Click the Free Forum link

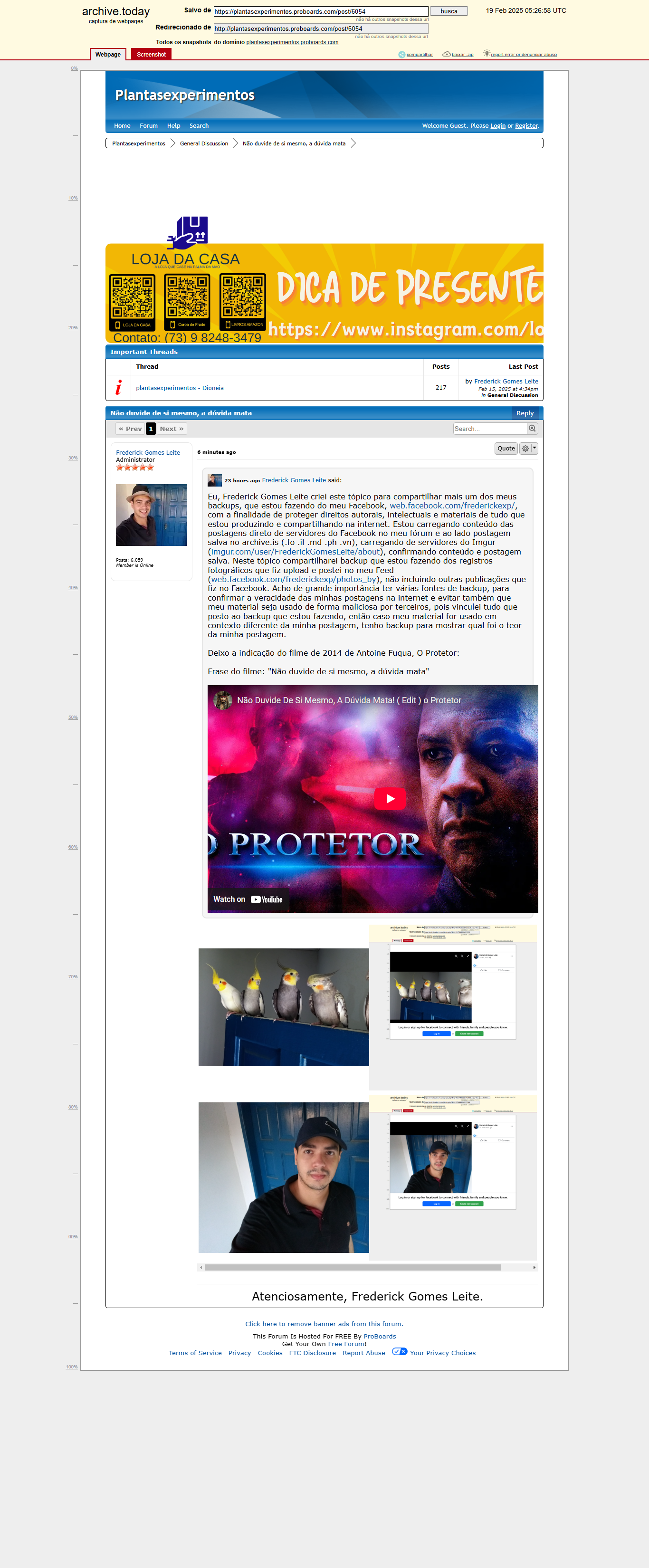click(347, 1344)
